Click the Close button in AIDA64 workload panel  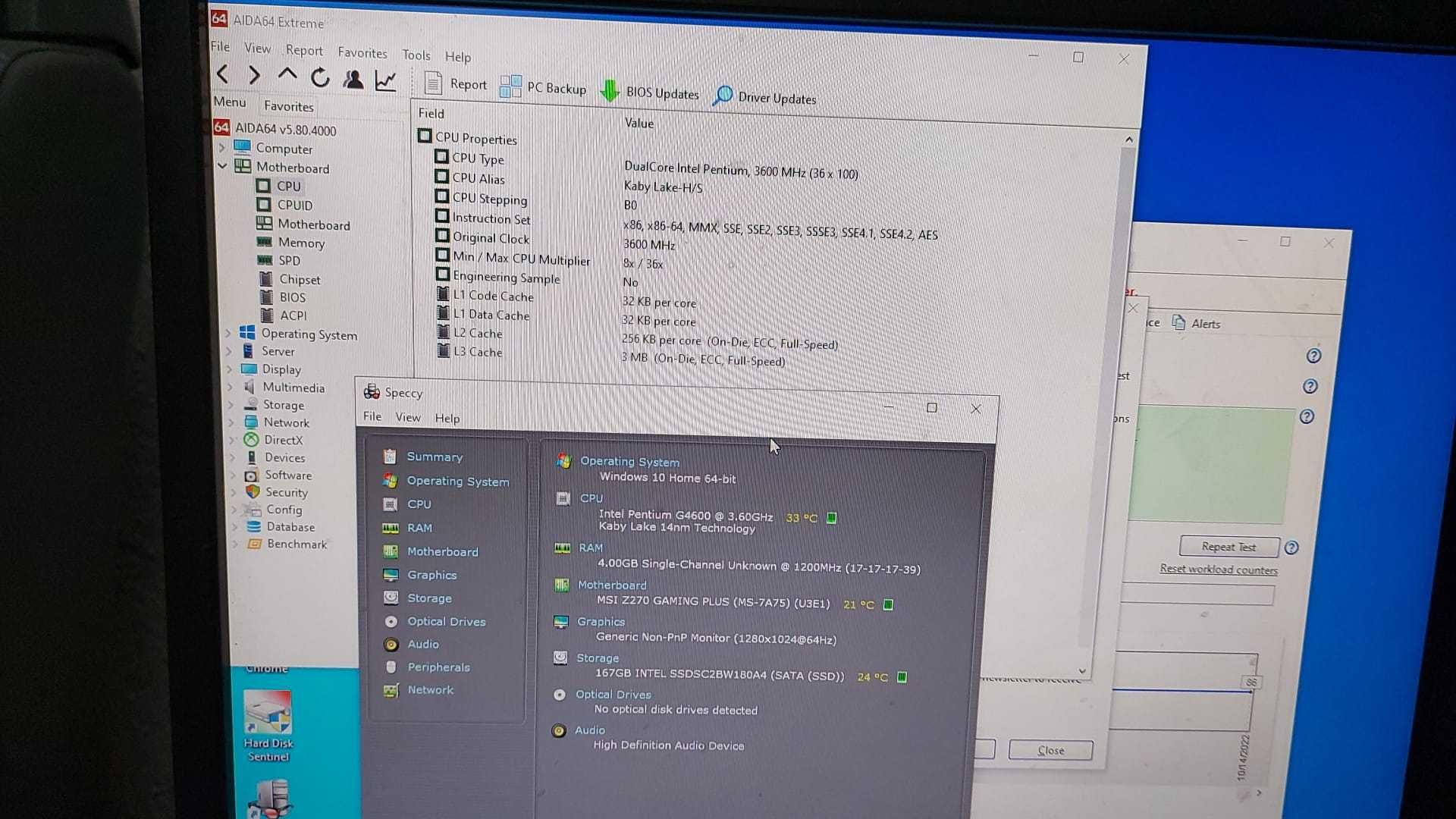(x=1050, y=751)
